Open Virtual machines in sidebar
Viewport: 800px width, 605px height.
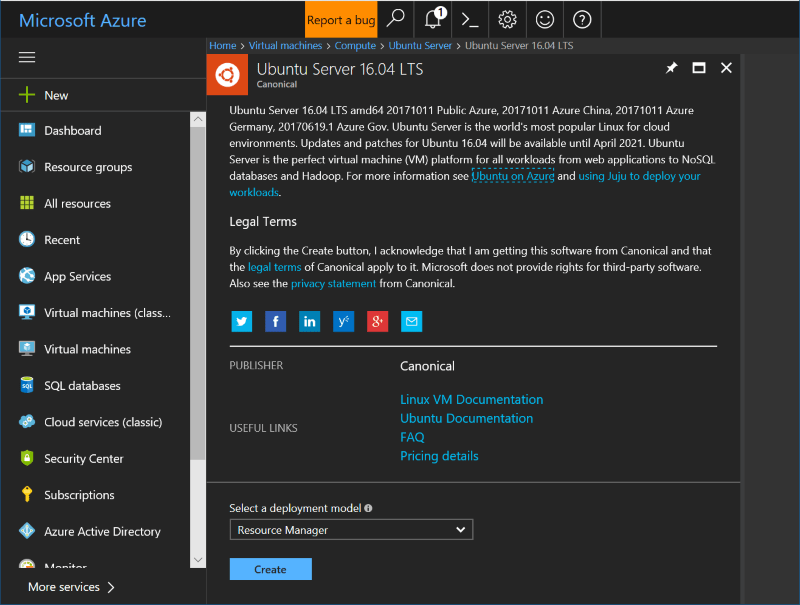pos(87,349)
